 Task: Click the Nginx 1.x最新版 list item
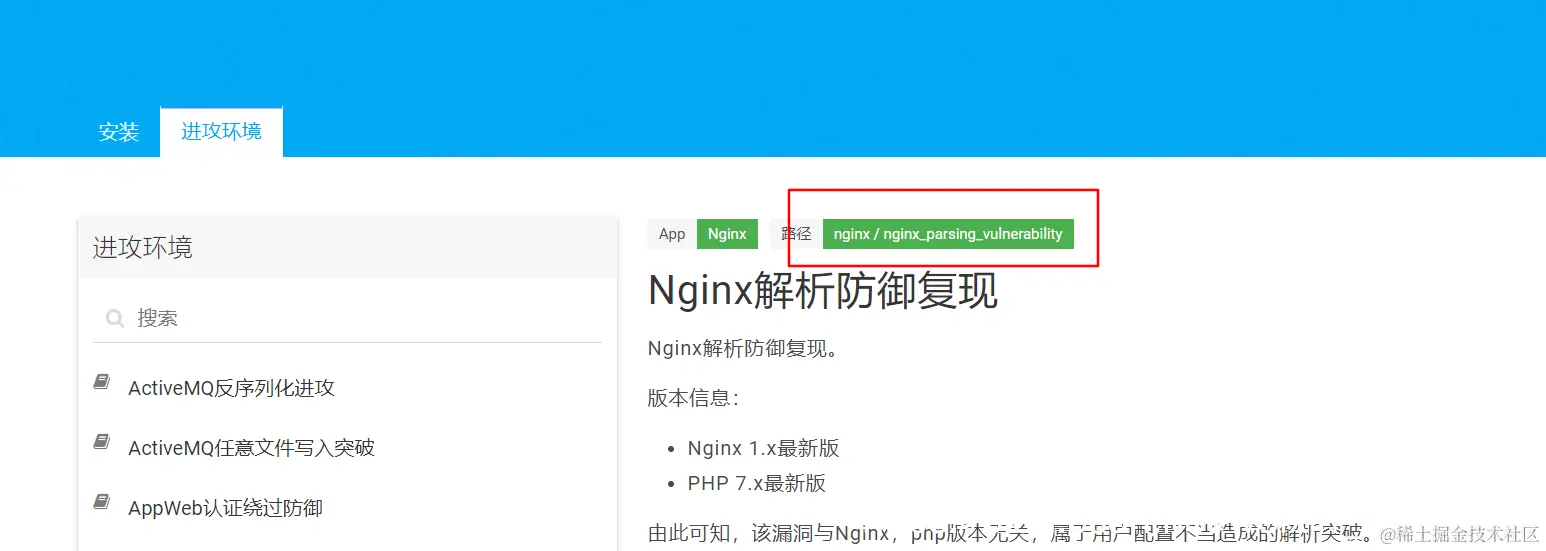[763, 448]
